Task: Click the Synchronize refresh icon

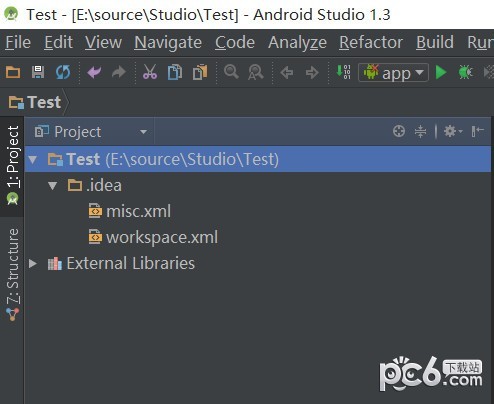Action: coord(63,72)
